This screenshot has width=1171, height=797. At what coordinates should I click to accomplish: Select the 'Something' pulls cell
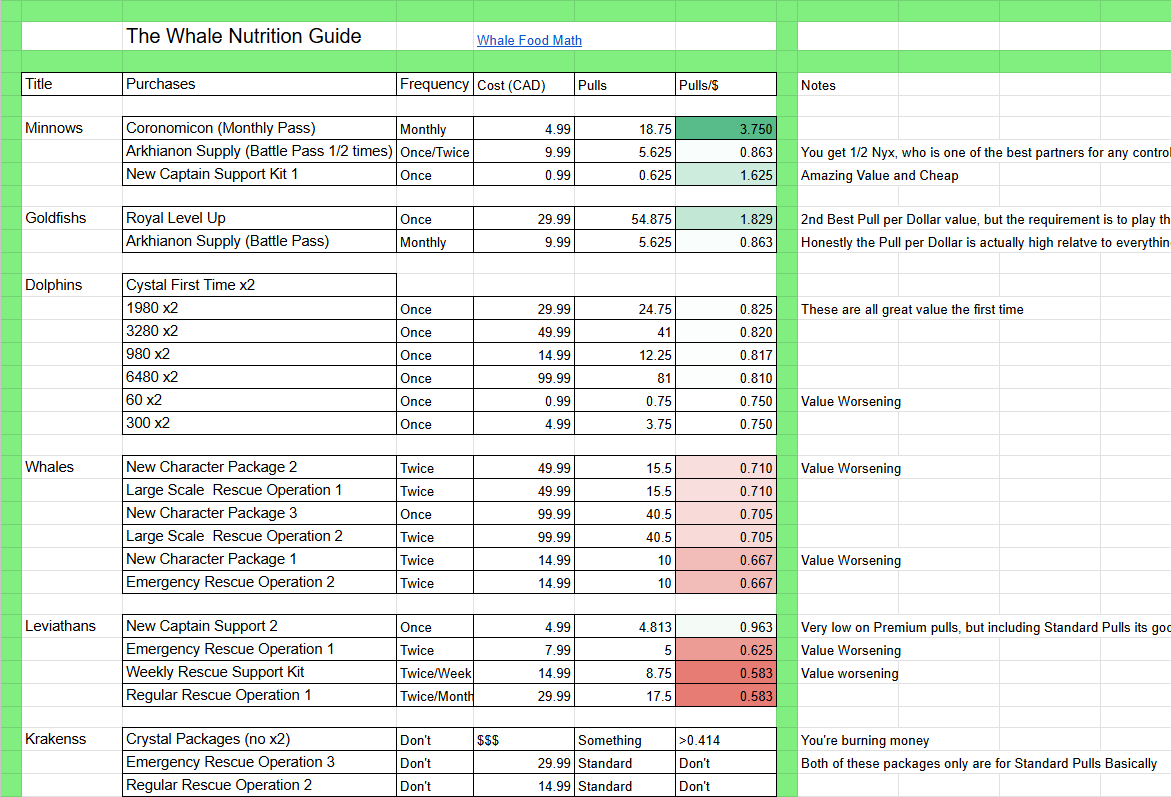[624, 739]
